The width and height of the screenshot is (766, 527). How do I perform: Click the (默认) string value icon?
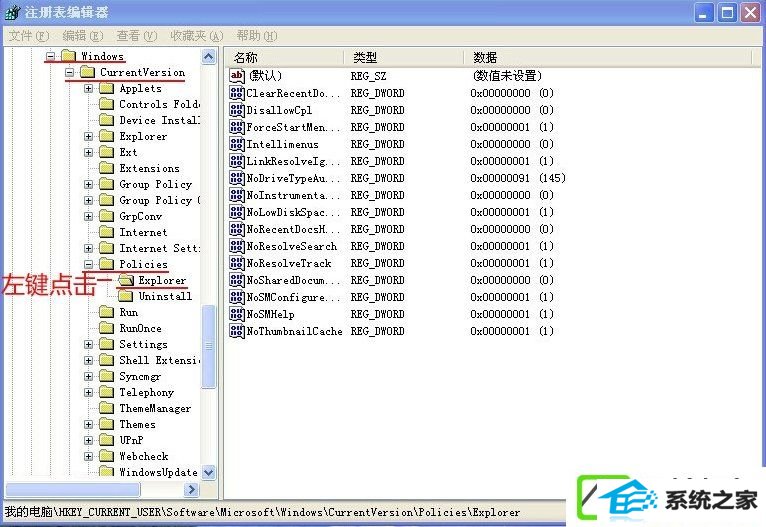pyautogui.click(x=237, y=76)
